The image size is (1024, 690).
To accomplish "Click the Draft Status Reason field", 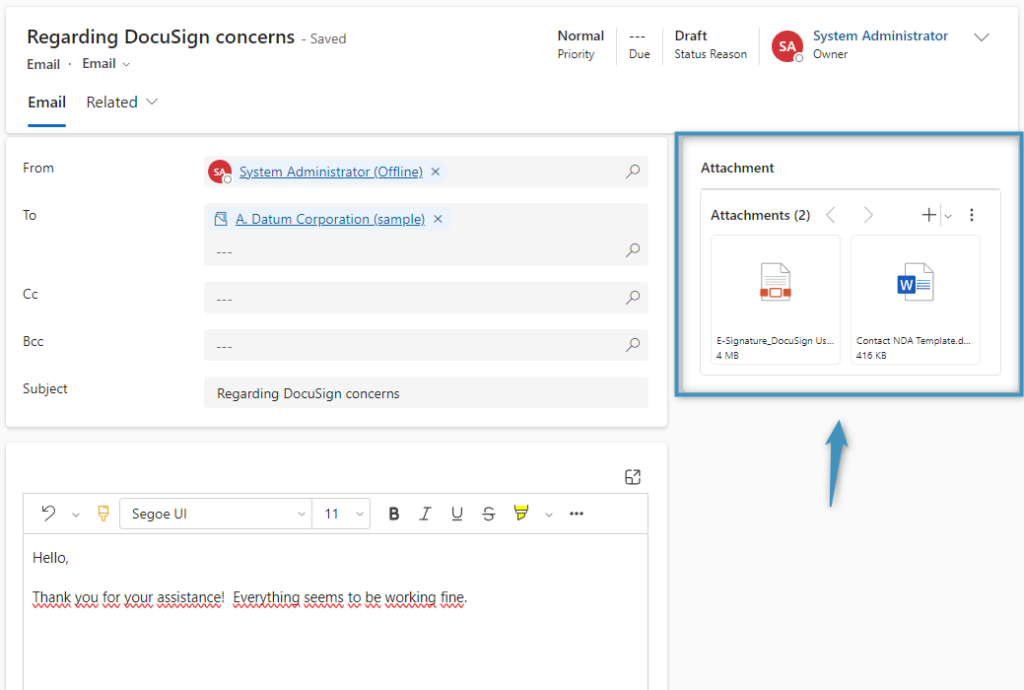I will click(x=710, y=44).
